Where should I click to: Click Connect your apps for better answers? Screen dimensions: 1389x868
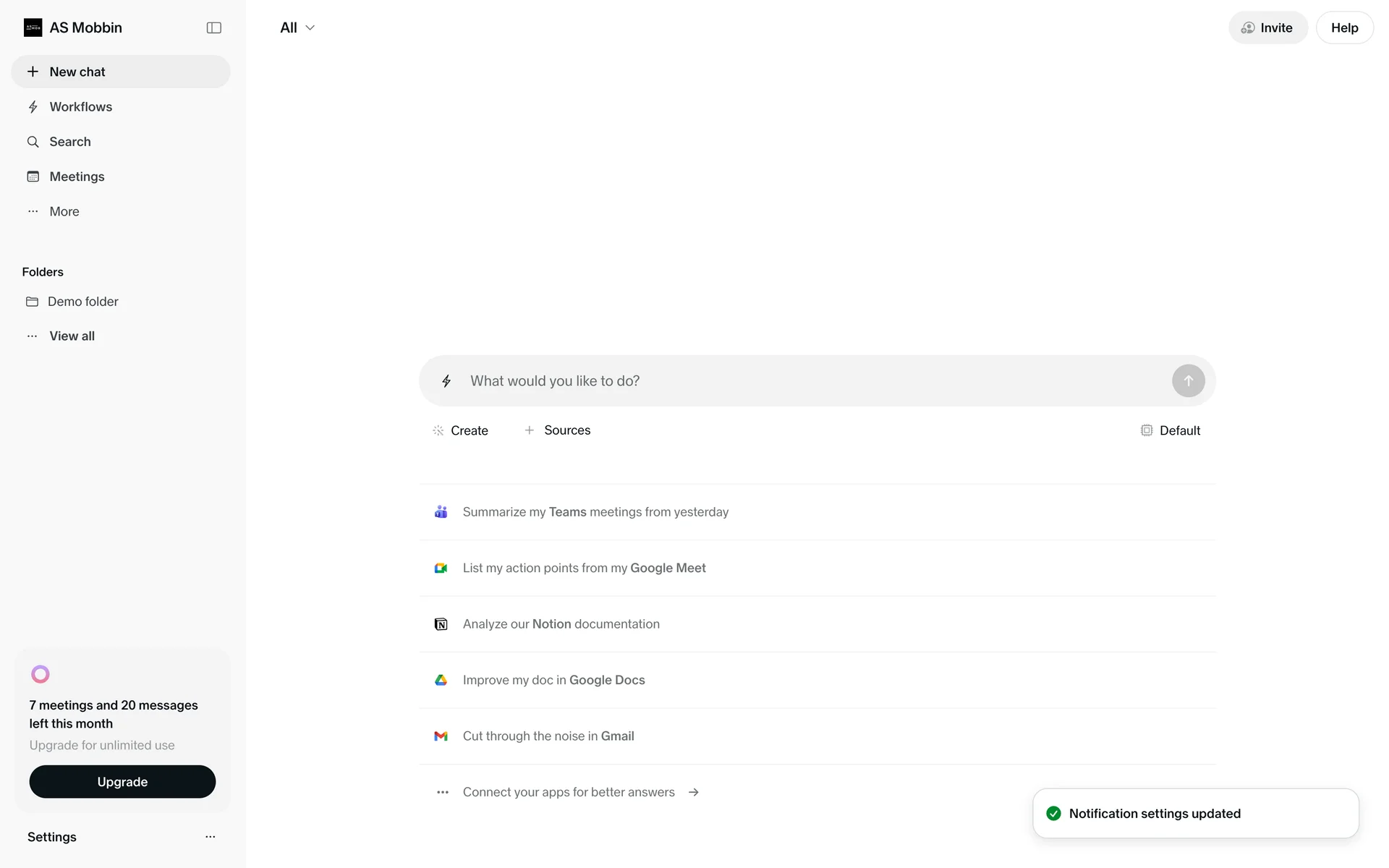click(569, 792)
